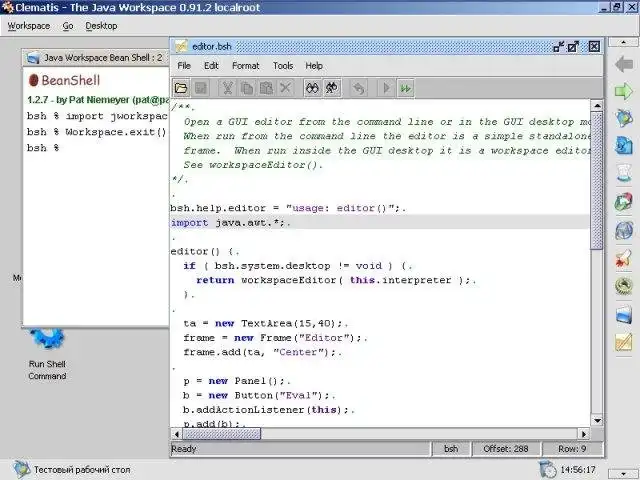Iconify the editor.bsh internal window
The height and width of the screenshot is (480, 640).
click(559, 47)
